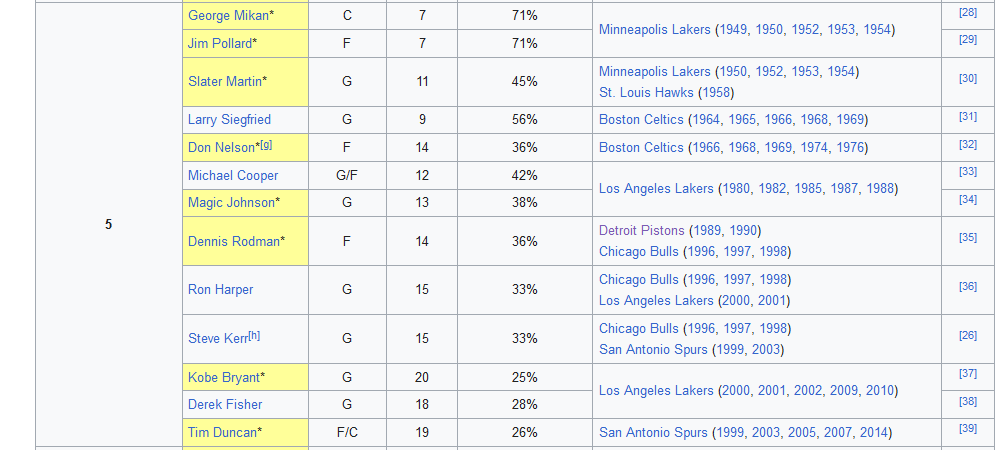
Task: Open the George Mikan player link
Action: tap(227, 16)
